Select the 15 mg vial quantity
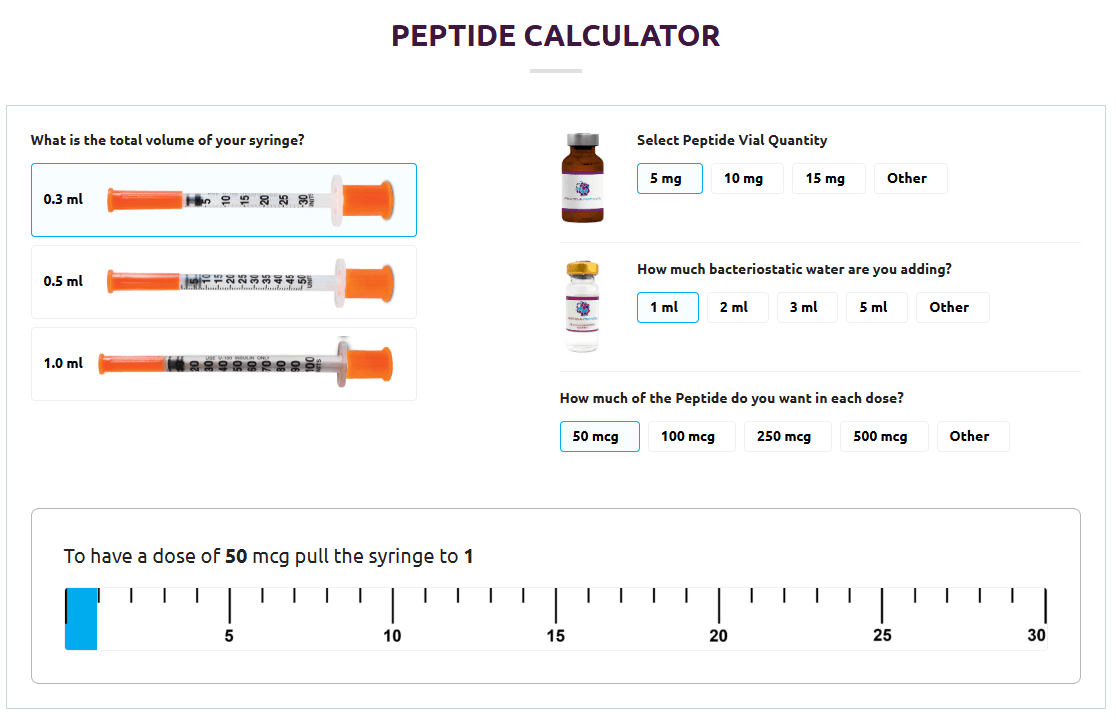Viewport: 1116px width, 722px height. [x=828, y=179]
